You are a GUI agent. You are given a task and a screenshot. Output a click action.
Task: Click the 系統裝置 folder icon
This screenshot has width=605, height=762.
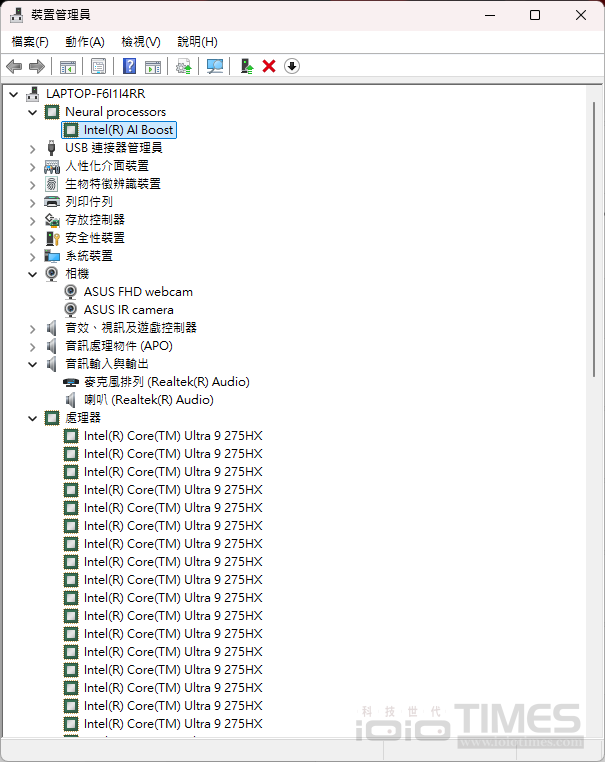coord(52,256)
